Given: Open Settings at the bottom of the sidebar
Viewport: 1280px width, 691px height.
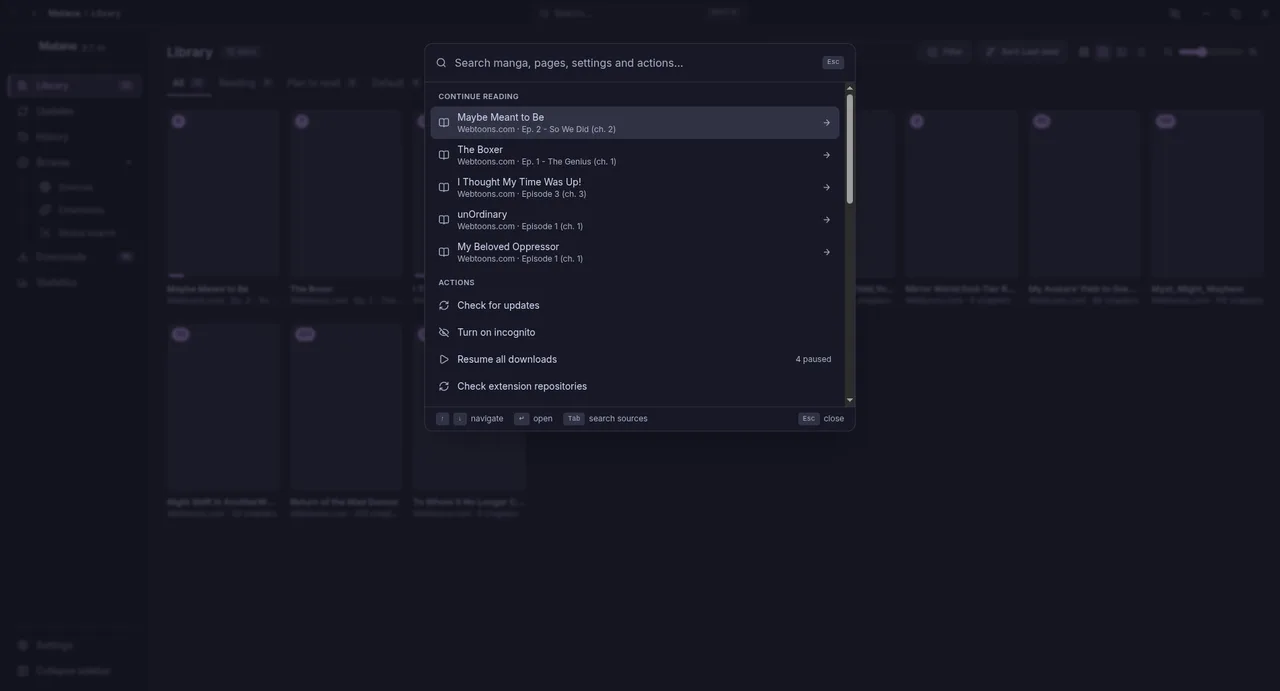Looking at the screenshot, I should [74, 646].
